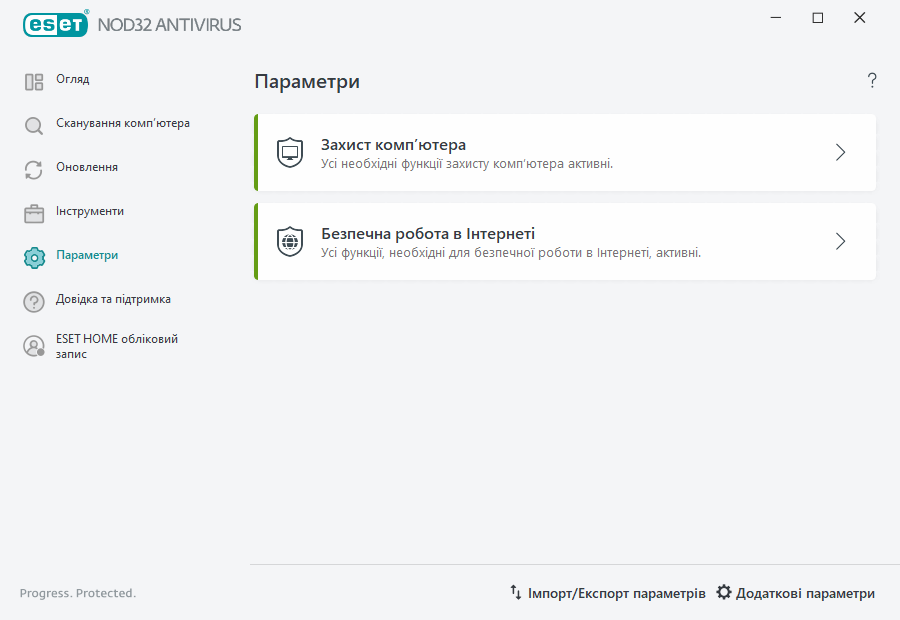Click the ESET logo in the header

(55, 24)
